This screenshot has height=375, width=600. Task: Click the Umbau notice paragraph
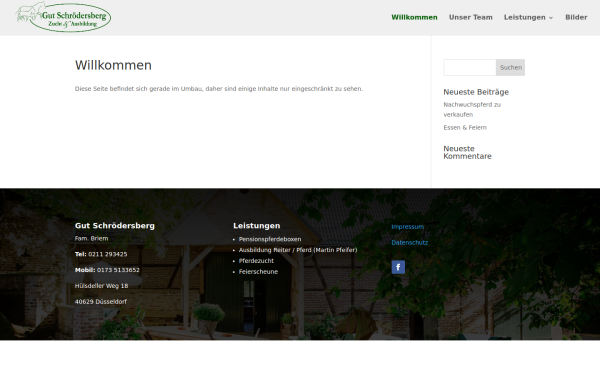click(219, 89)
